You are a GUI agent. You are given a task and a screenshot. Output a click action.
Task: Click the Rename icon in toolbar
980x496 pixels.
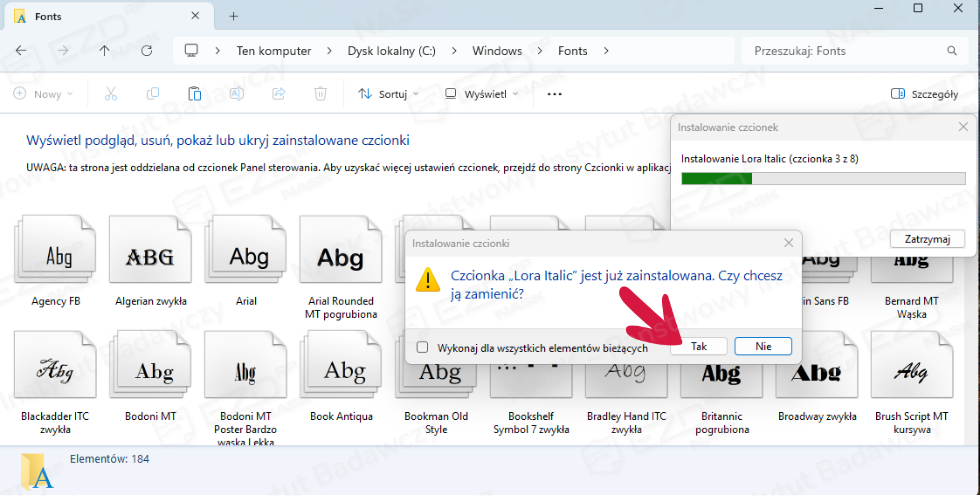(237, 94)
